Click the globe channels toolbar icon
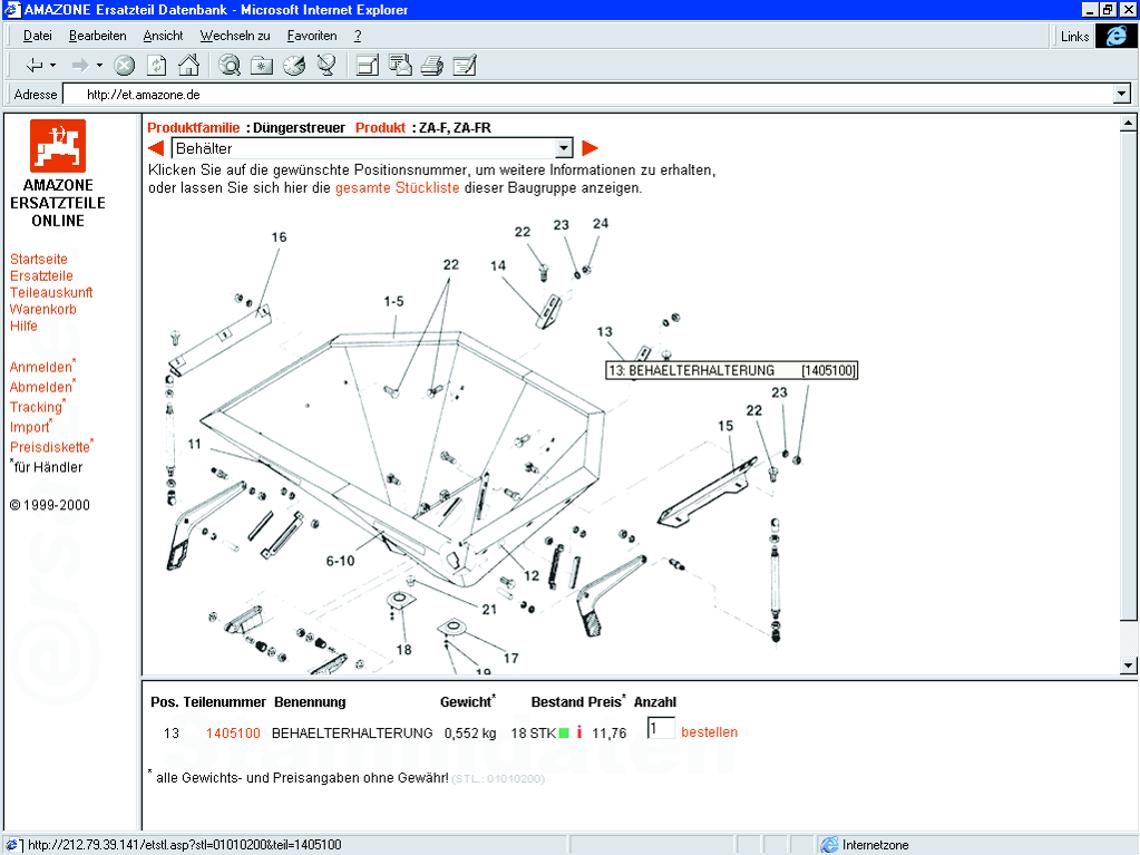This screenshot has width=1140, height=855. click(326, 65)
